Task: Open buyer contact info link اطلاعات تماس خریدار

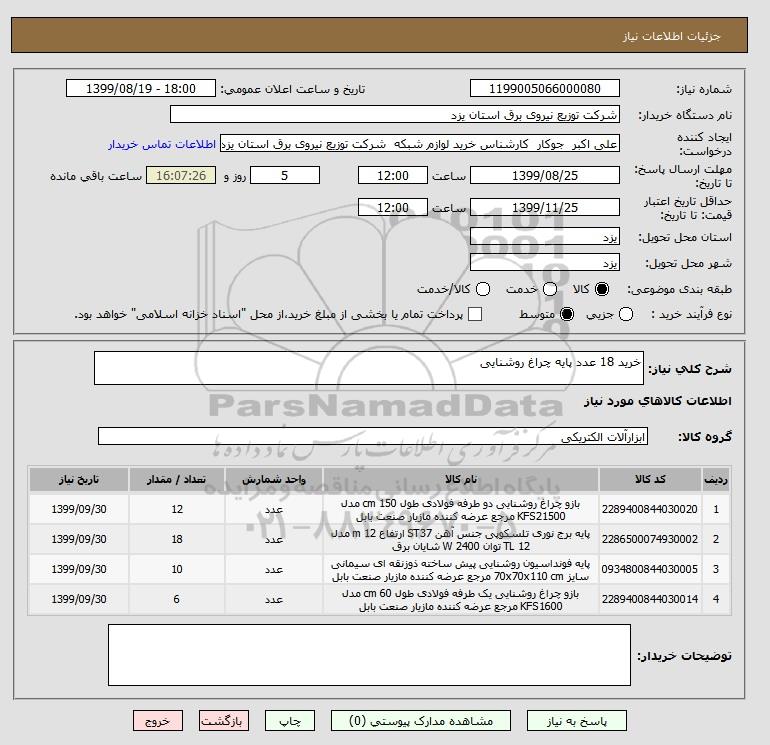Action: click(162, 144)
